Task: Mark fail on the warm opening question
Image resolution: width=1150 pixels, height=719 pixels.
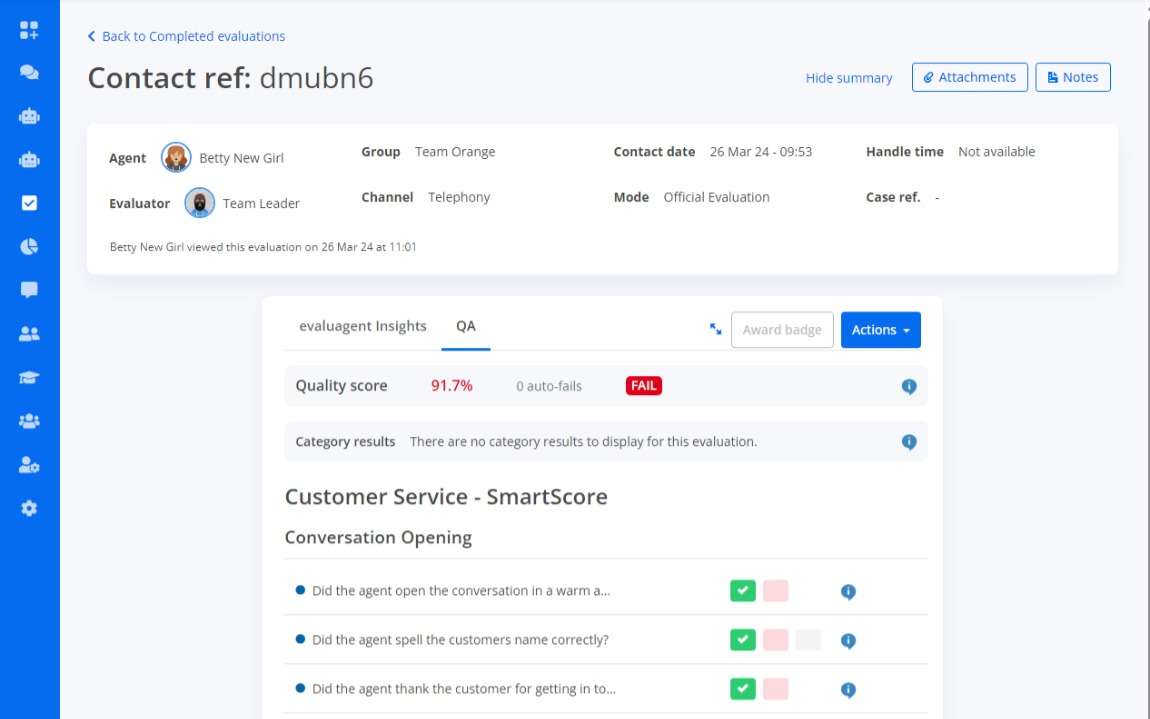Action: [776, 591]
